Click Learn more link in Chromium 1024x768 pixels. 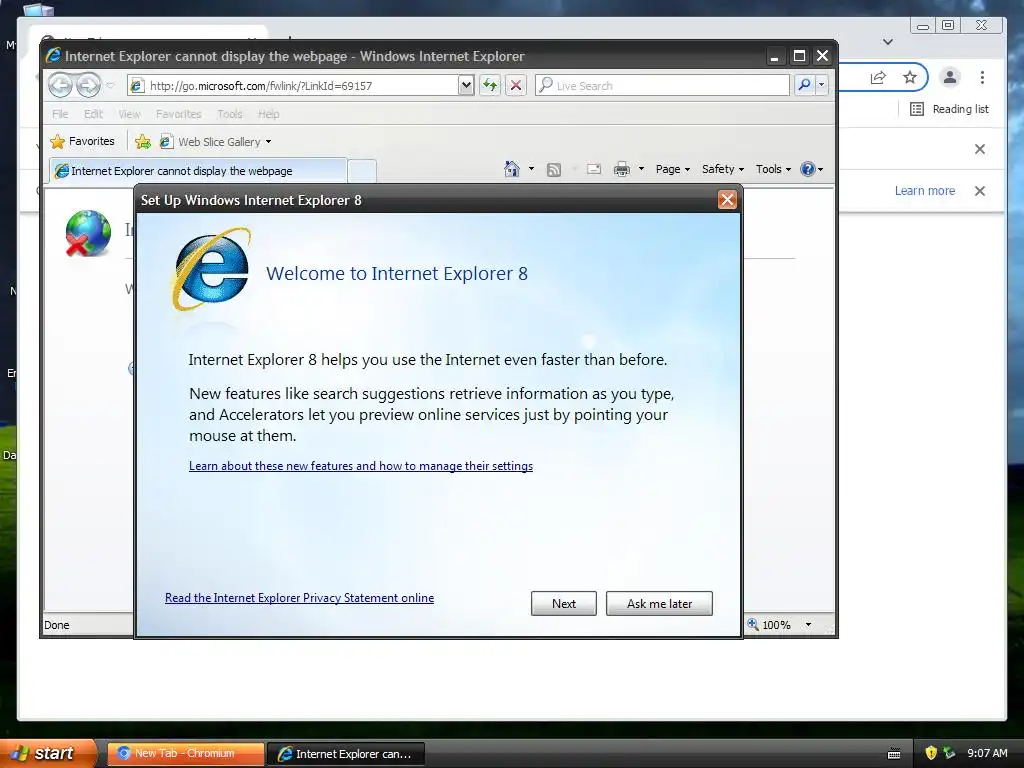tap(925, 191)
